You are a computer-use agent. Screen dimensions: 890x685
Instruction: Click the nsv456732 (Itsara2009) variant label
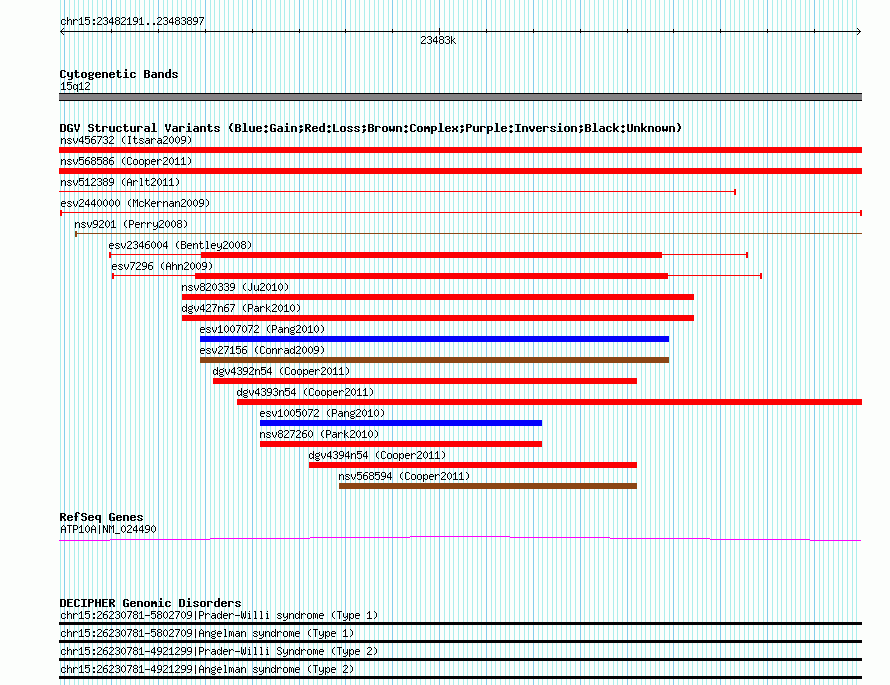pyautogui.click(x=126, y=140)
